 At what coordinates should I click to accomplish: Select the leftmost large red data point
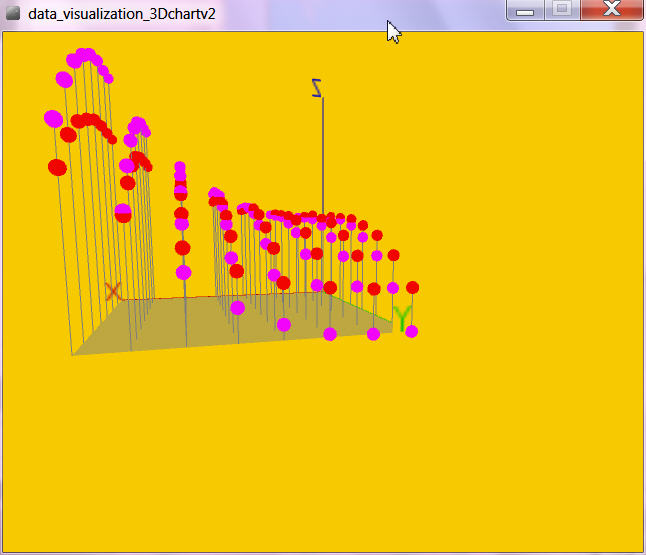57,167
